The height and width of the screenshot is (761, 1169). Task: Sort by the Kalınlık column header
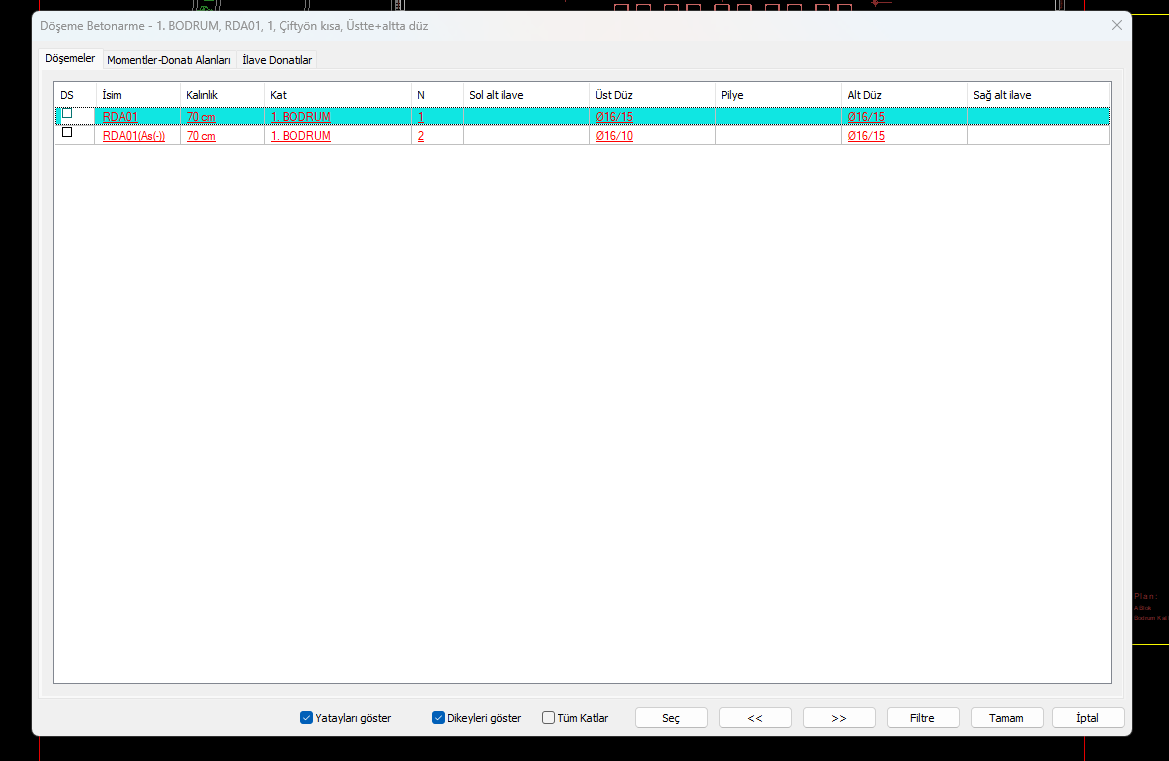[x=222, y=95]
